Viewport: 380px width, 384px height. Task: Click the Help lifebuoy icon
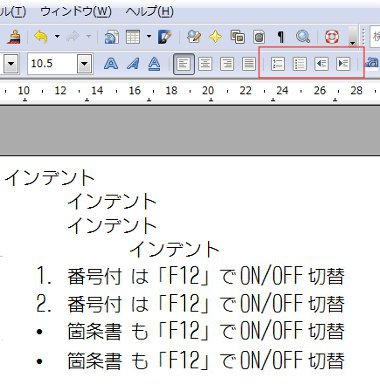tap(332, 37)
